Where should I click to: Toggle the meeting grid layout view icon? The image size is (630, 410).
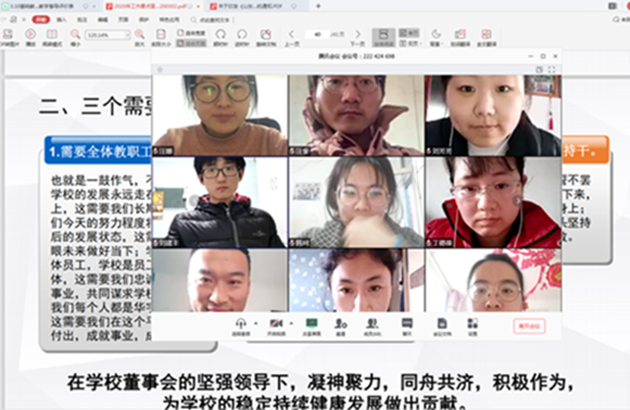[x=538, y=69]
